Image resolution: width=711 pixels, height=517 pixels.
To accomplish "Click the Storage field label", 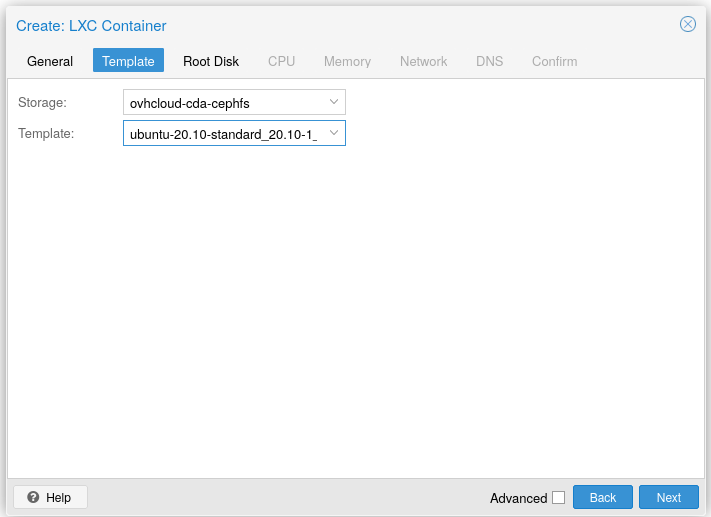I will tap(43, 102).
